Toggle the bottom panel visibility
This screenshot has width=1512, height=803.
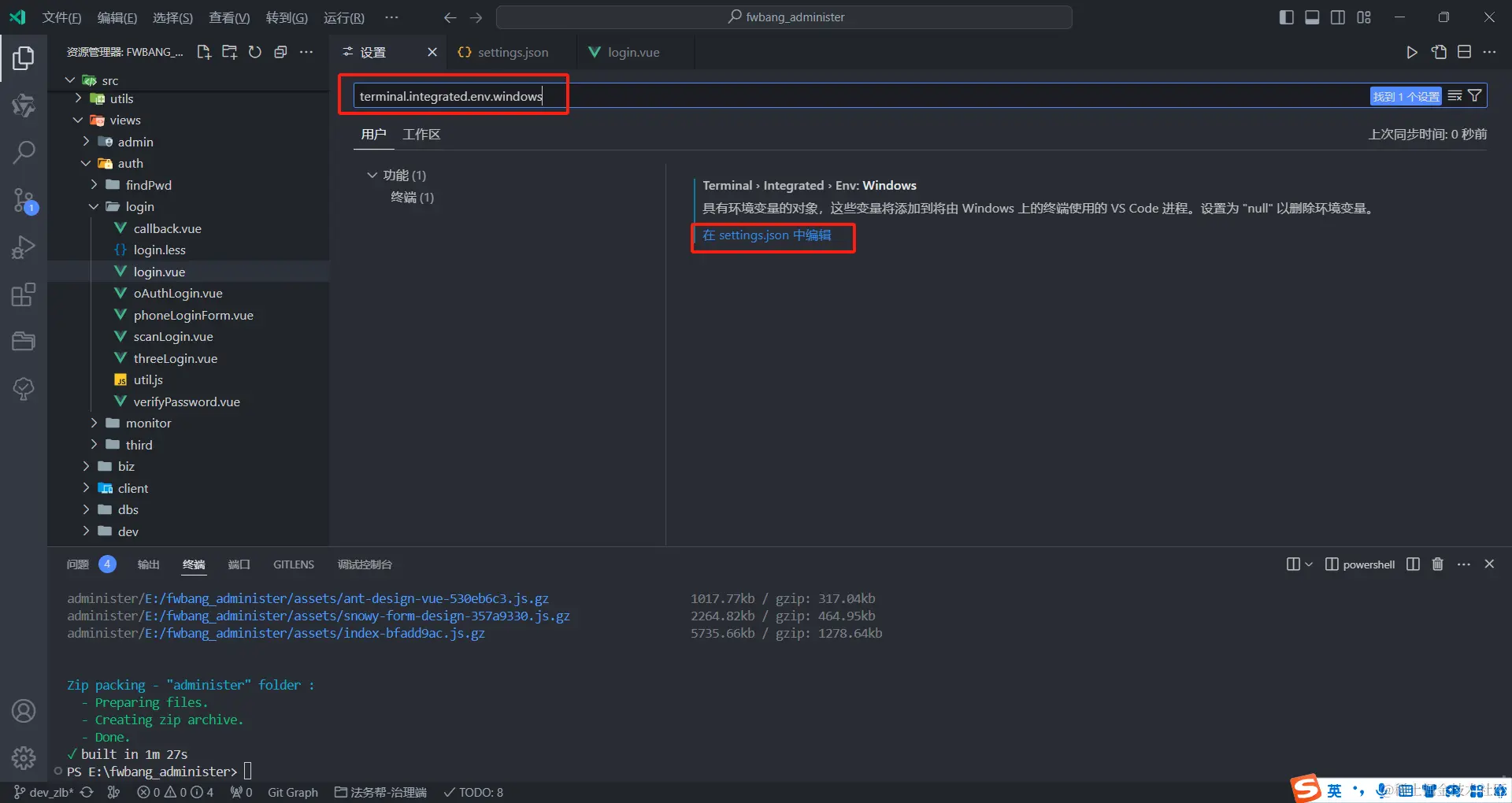pos(1312,17)
